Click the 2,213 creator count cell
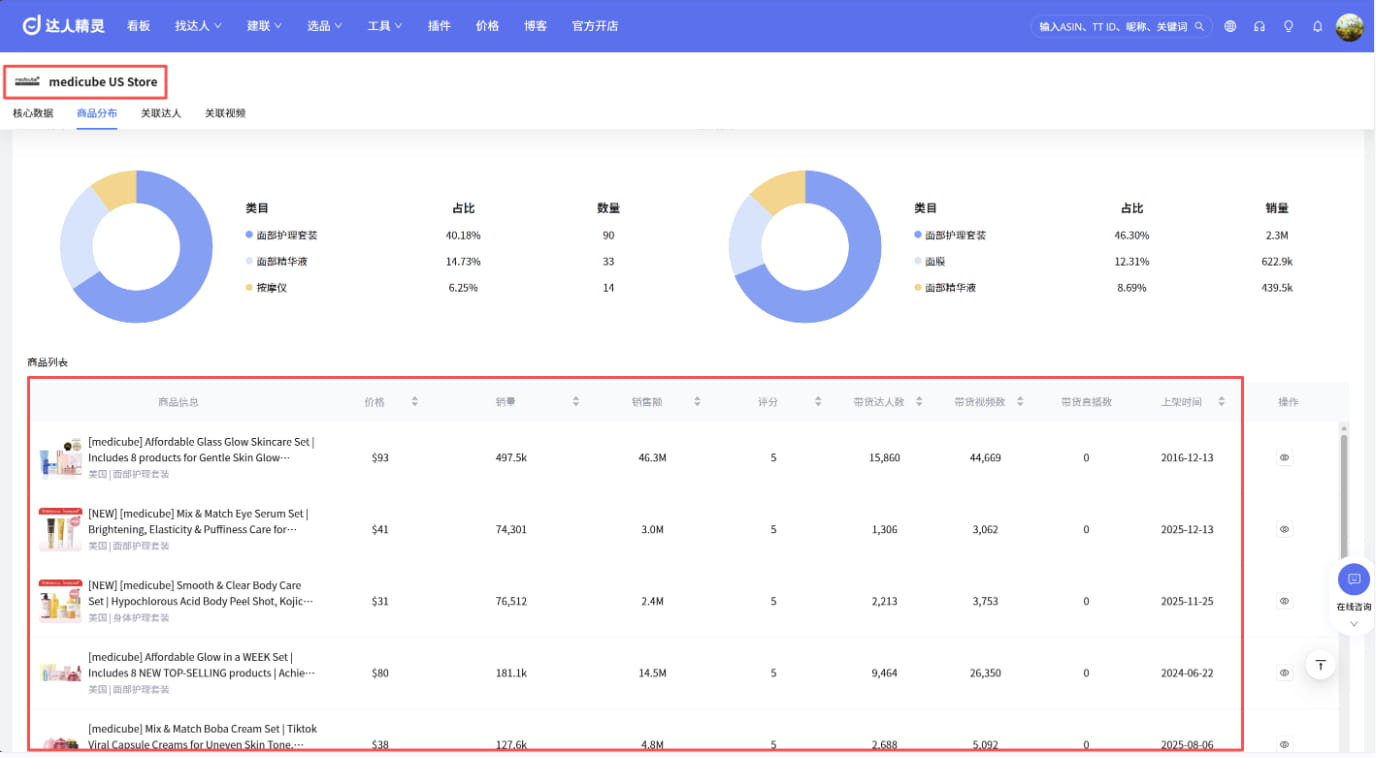The width and height of the screenshot is (1376, 758). [885, 602]
